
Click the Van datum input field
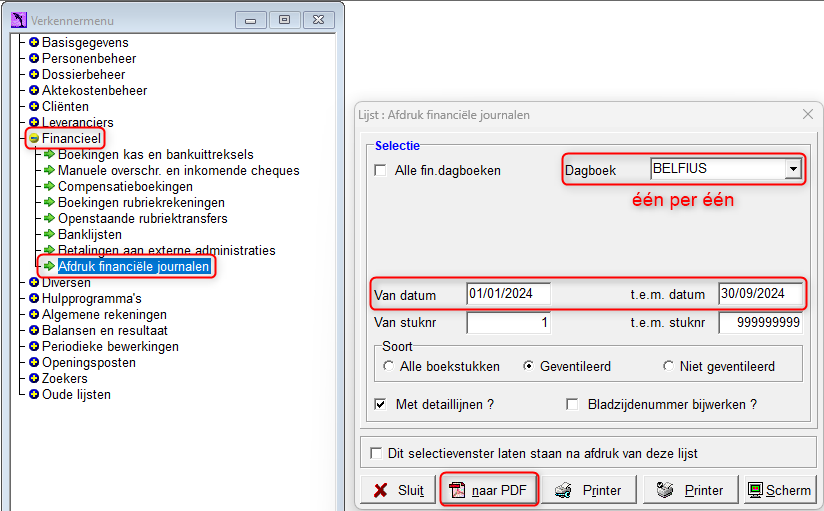click(508, 293)
